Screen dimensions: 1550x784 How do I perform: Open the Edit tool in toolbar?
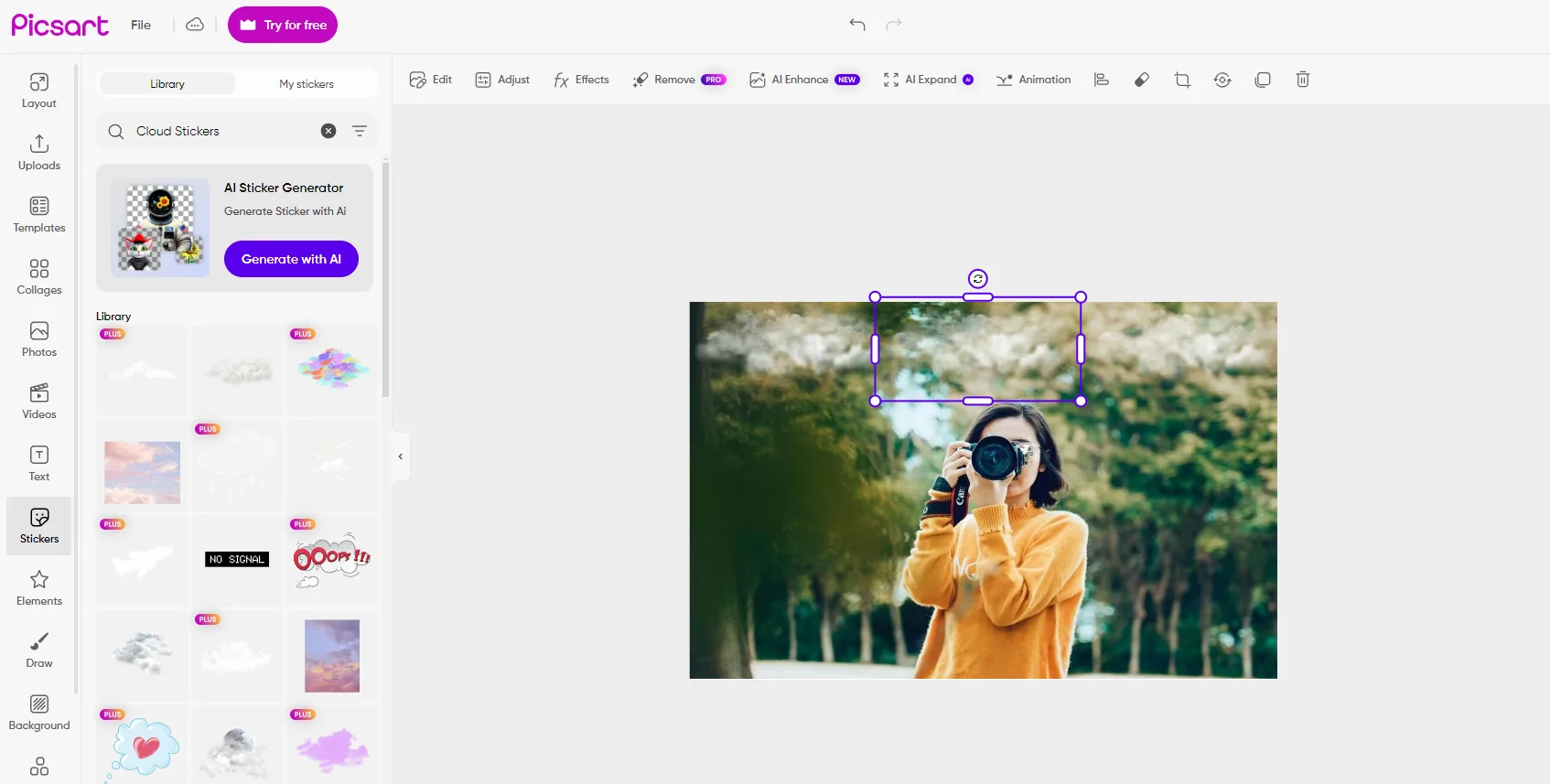(431, 80)
